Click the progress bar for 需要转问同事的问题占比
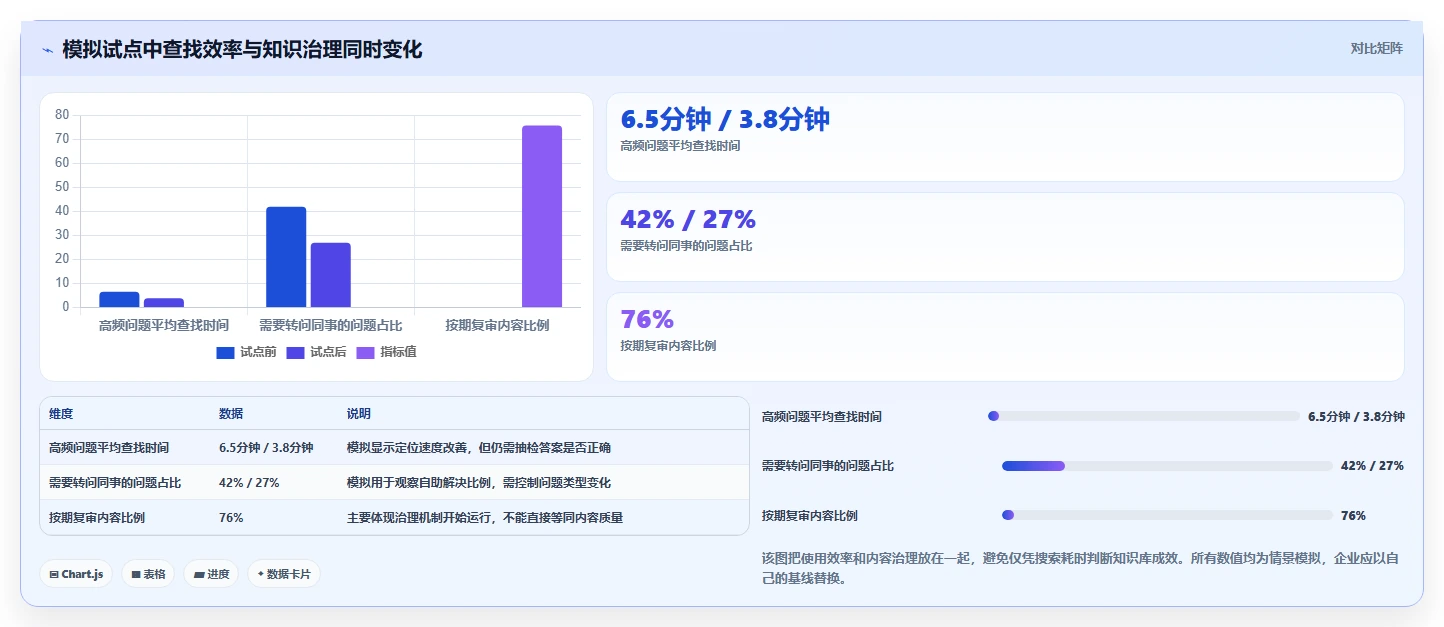Image resolution: width=1444 pixels, height=627 pixels. [1167, 466]
